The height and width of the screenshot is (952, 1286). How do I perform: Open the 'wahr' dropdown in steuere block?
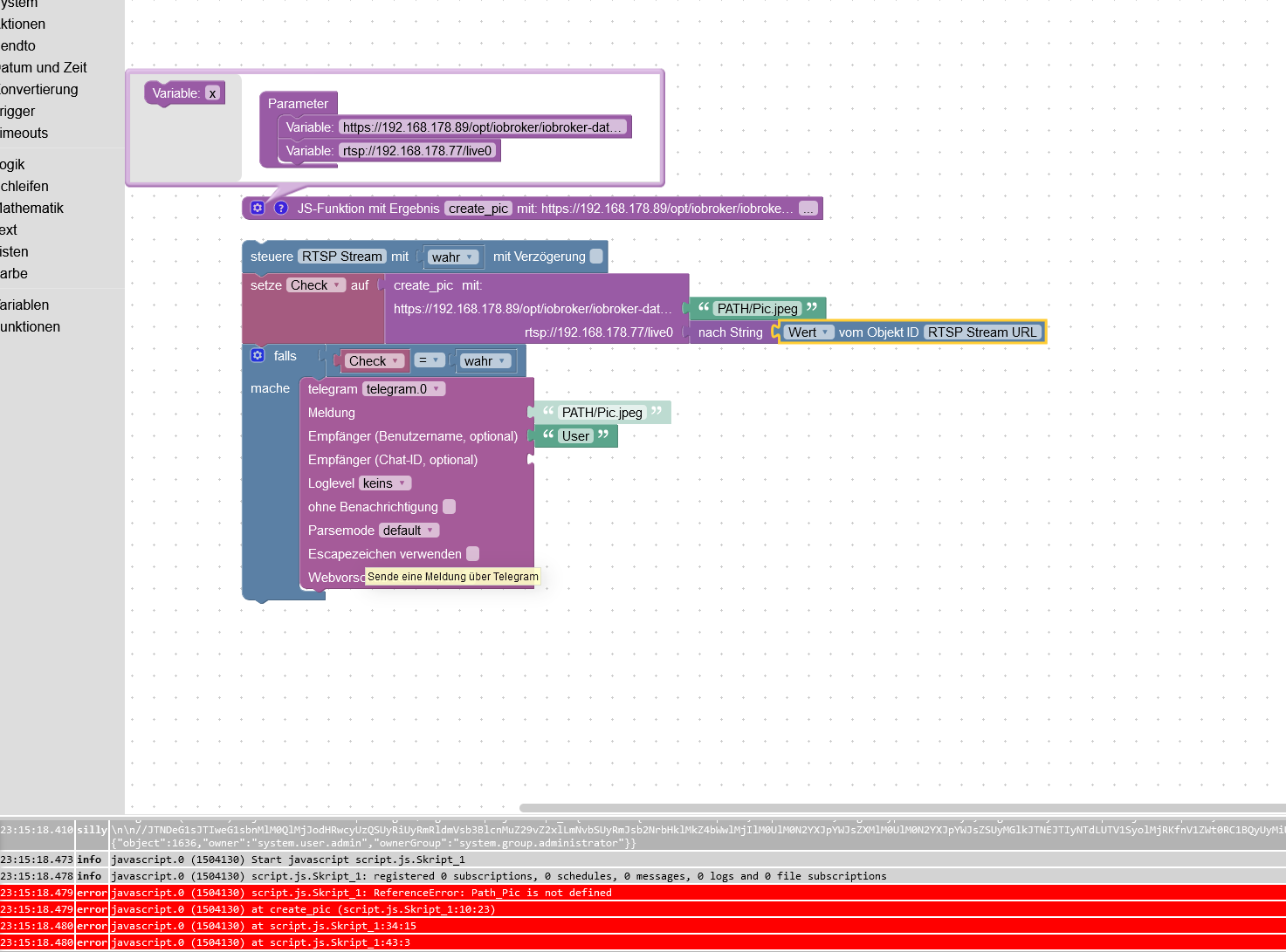[452, 257]
